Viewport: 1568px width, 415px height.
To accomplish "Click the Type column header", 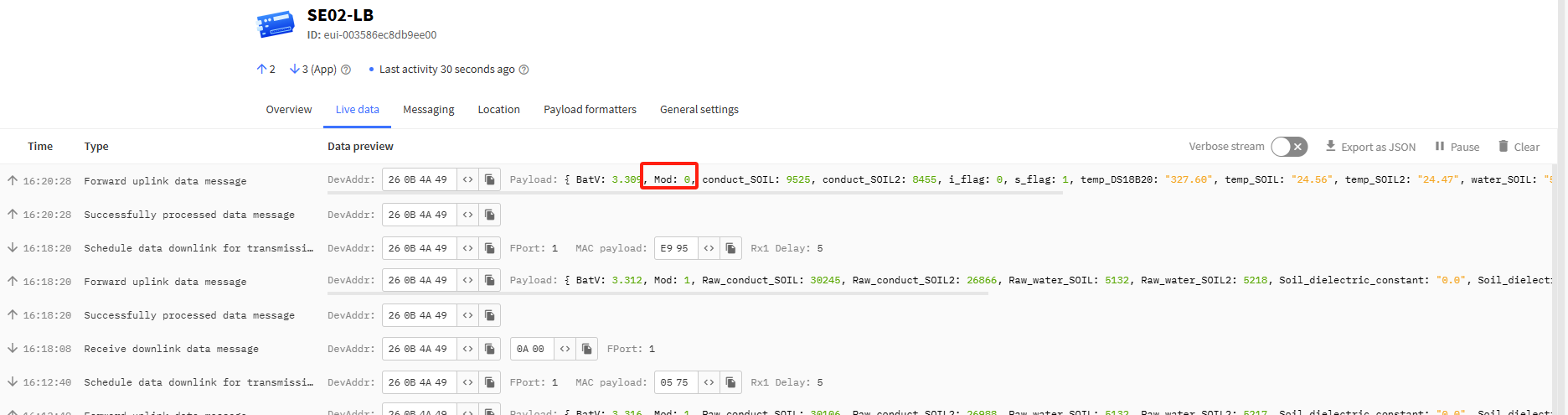I will (x=96, y=147).
